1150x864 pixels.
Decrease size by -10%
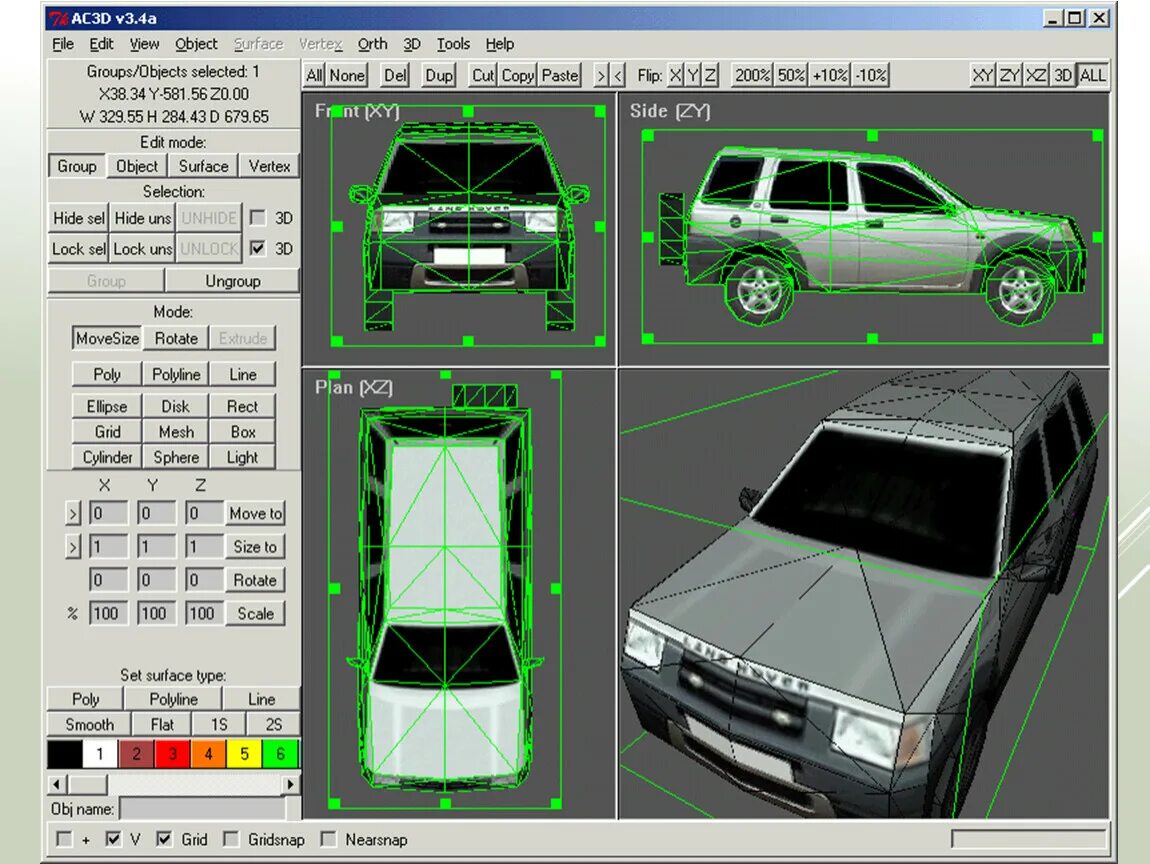pos(871,75)
